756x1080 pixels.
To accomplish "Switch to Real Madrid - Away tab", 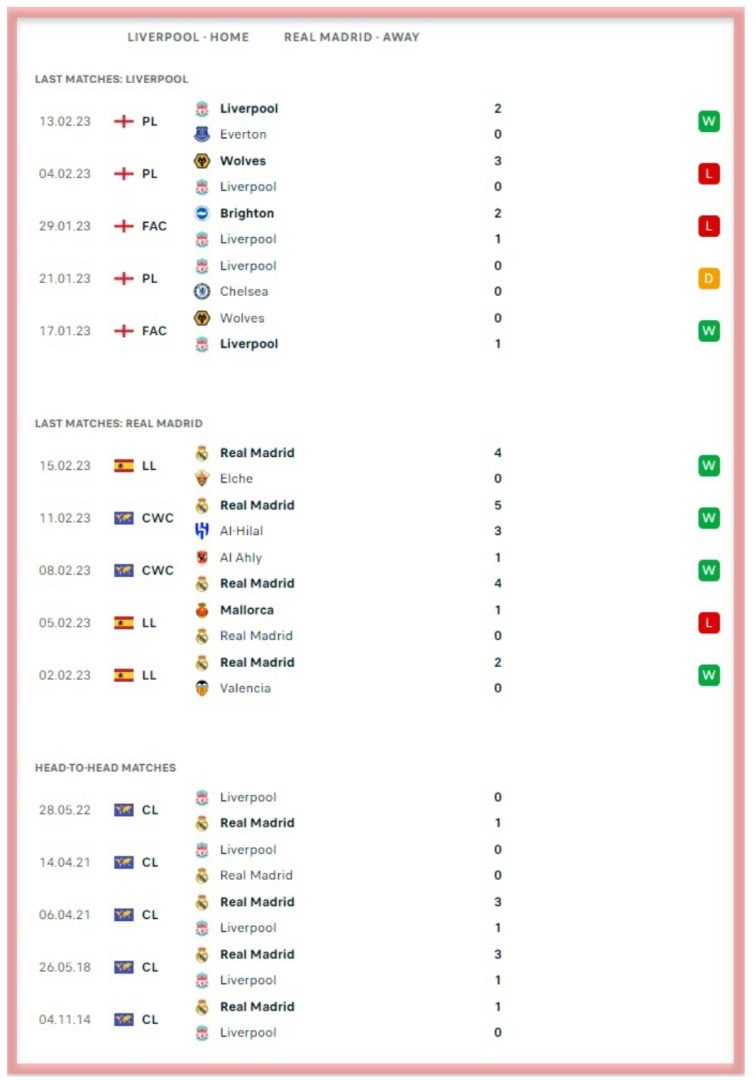I will click(x=352, y=37).
